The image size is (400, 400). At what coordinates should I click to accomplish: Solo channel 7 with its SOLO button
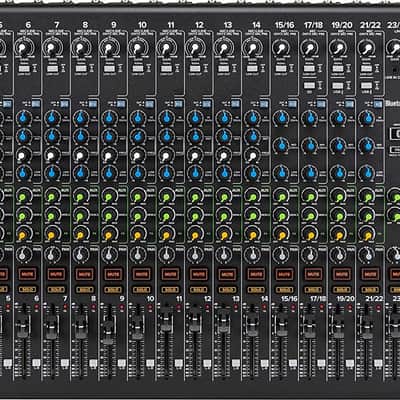pyautogui.click(x=56, y=289)
